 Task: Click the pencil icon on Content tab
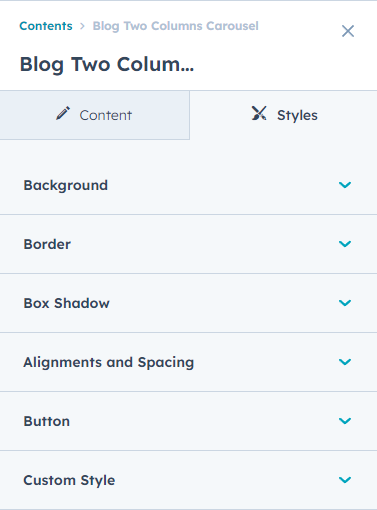click(x=63, y=113)
